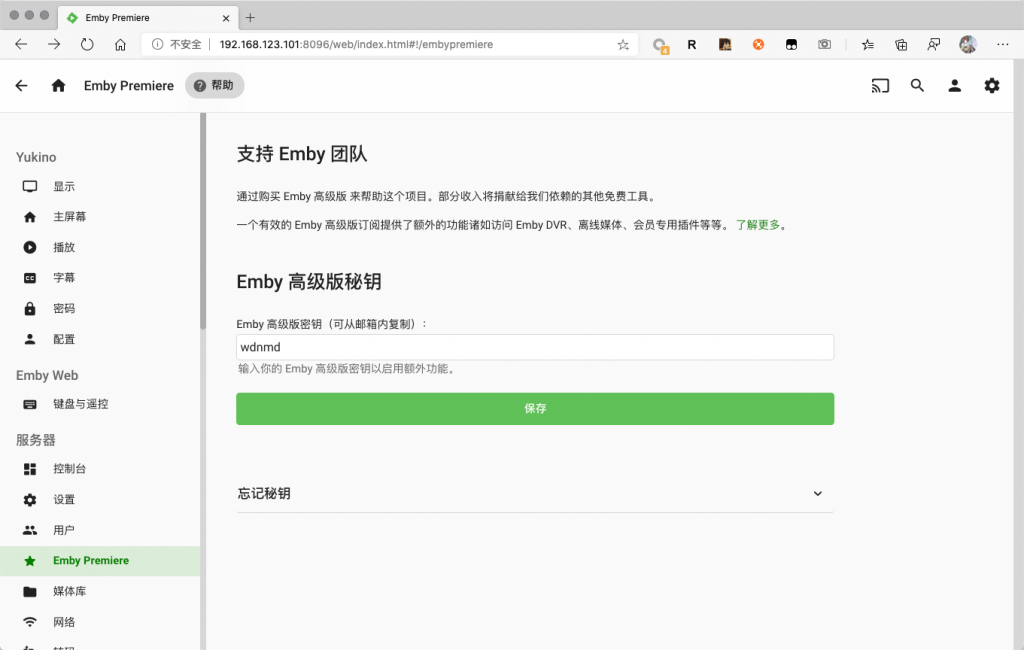Image resolution: width=1024 pixels, height=650 pixels.
Task: Open the browser's three-dot menu
Action: [1002, 45]
